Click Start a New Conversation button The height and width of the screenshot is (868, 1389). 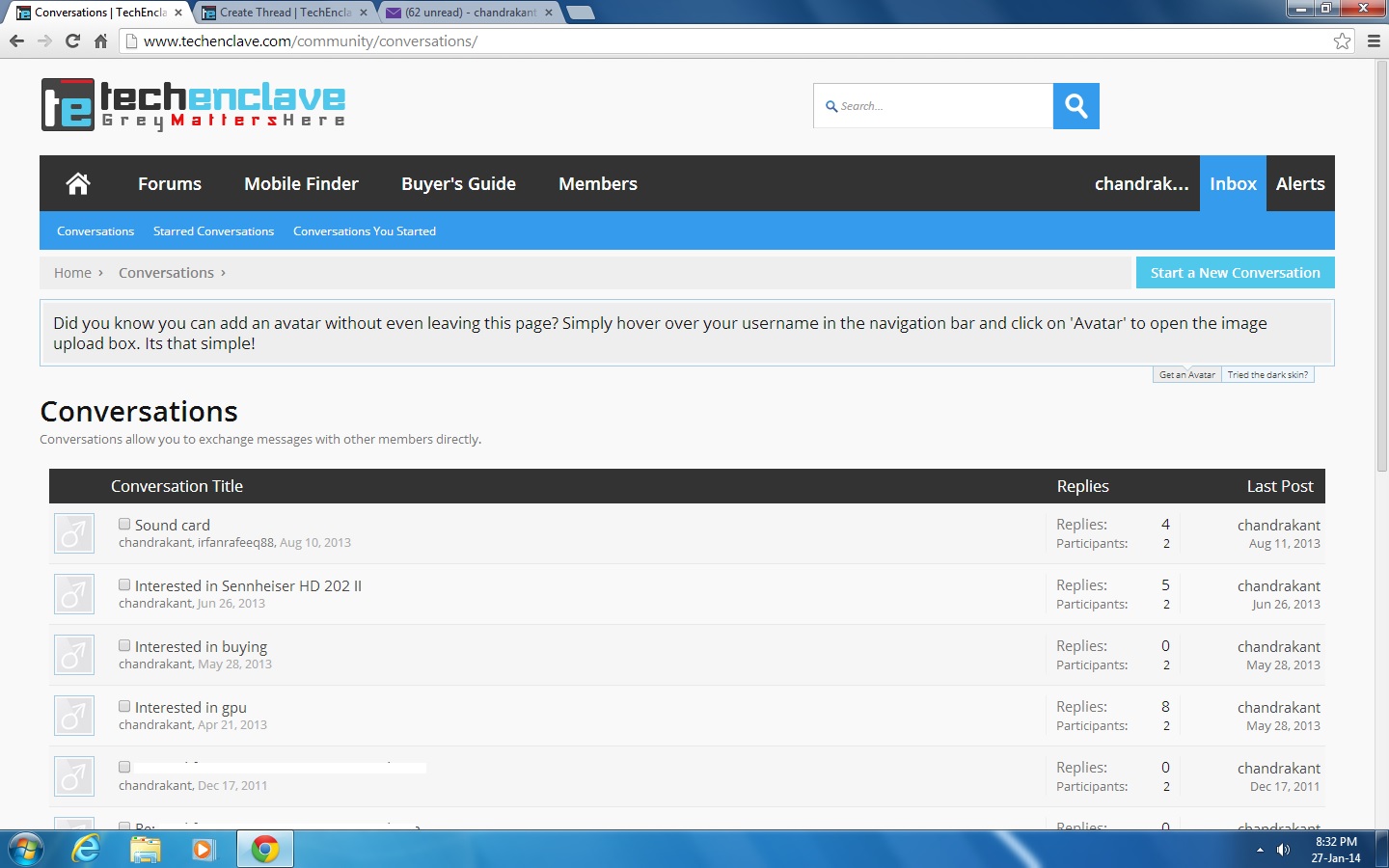point(1235,273)
